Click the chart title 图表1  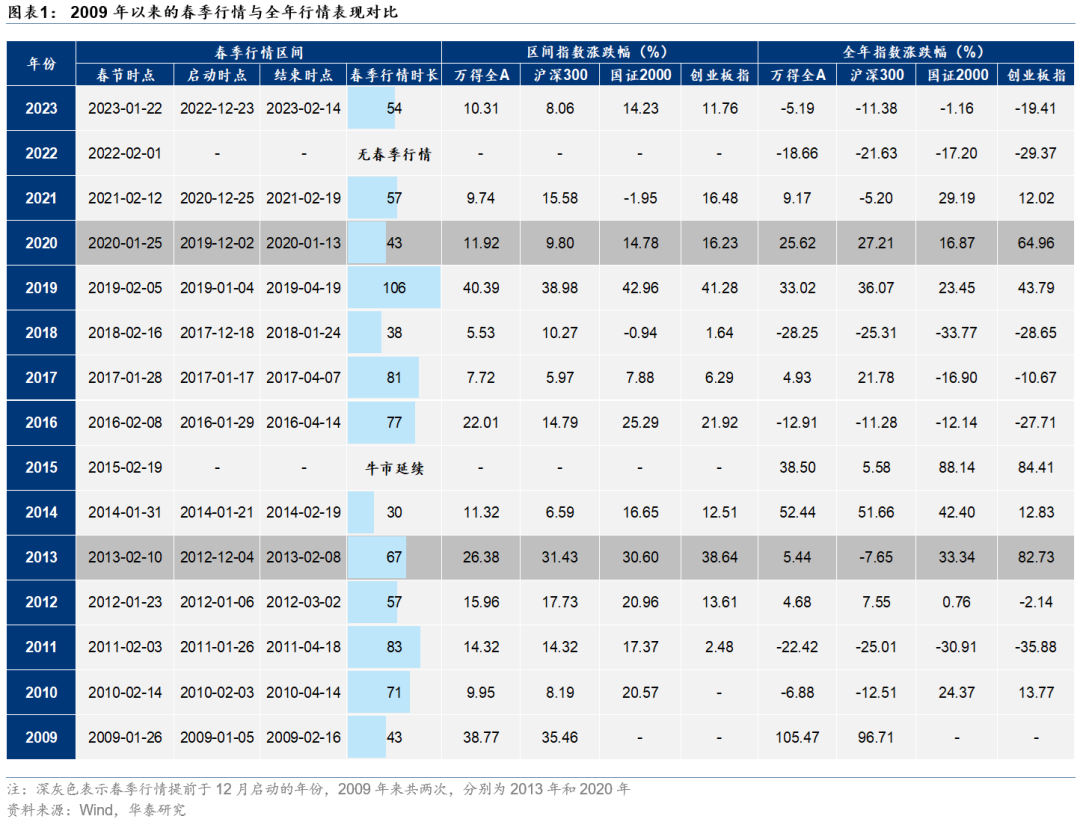202,12
